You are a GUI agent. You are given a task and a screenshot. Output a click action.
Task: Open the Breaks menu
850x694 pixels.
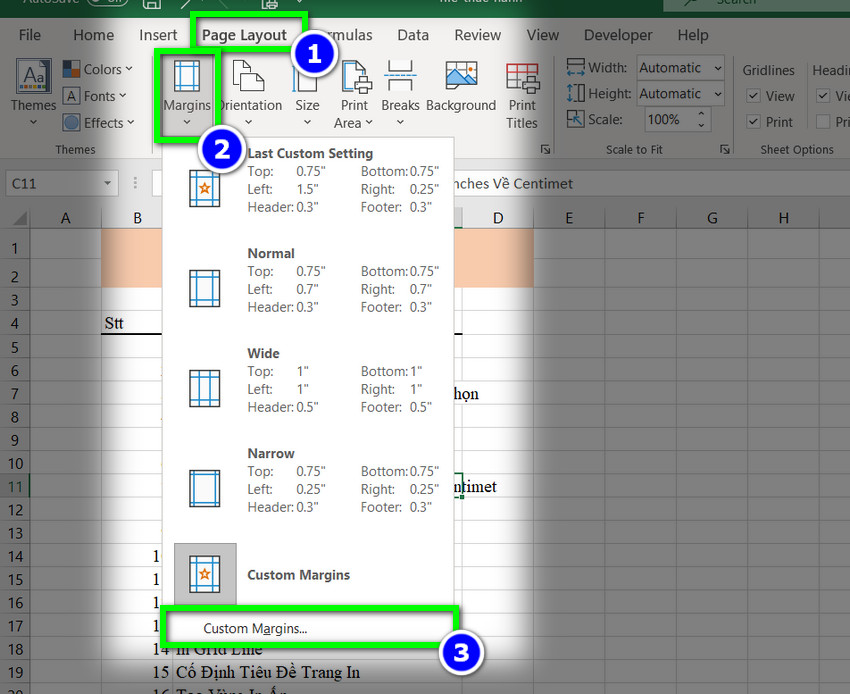(x=400, y=92)
